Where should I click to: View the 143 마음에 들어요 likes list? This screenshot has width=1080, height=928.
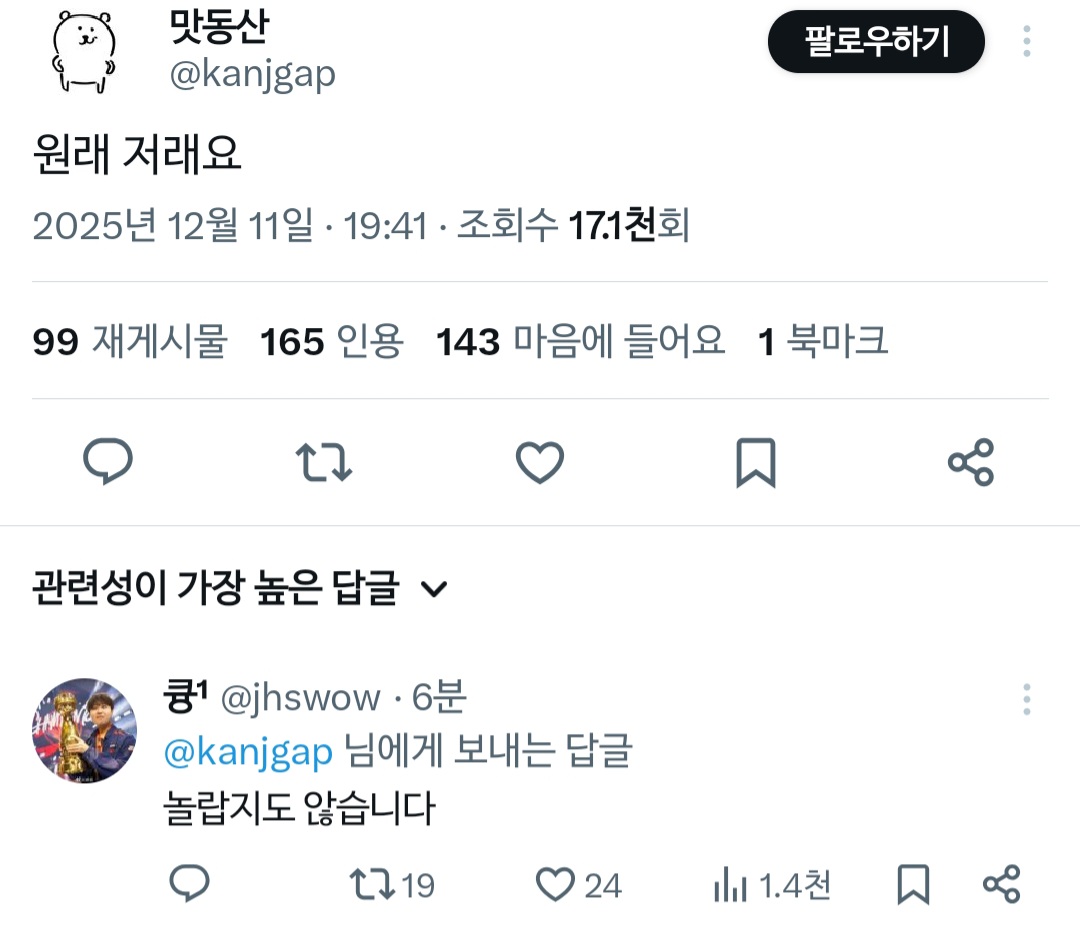click(581, 341)
